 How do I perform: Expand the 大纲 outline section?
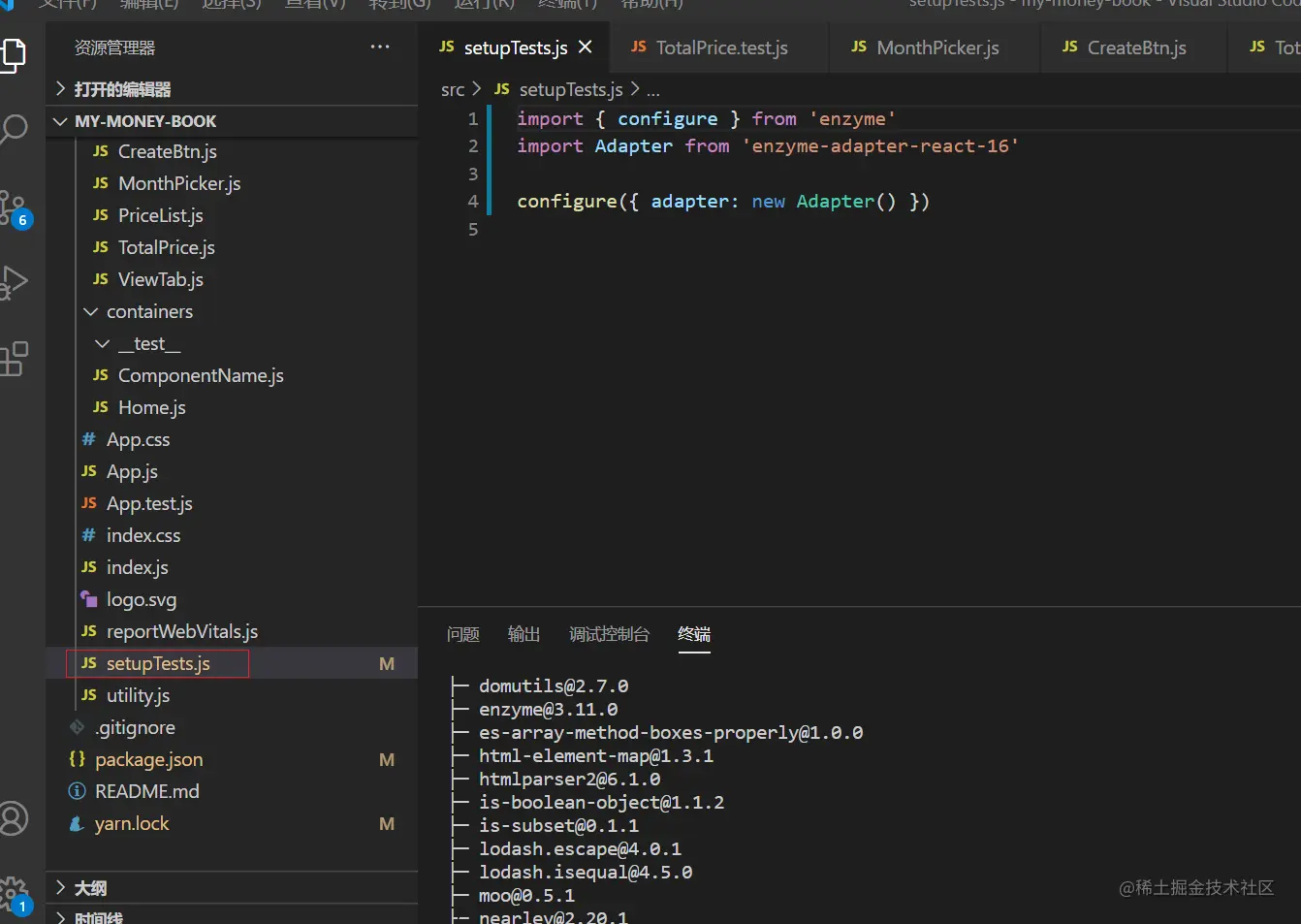coord(90,888)
